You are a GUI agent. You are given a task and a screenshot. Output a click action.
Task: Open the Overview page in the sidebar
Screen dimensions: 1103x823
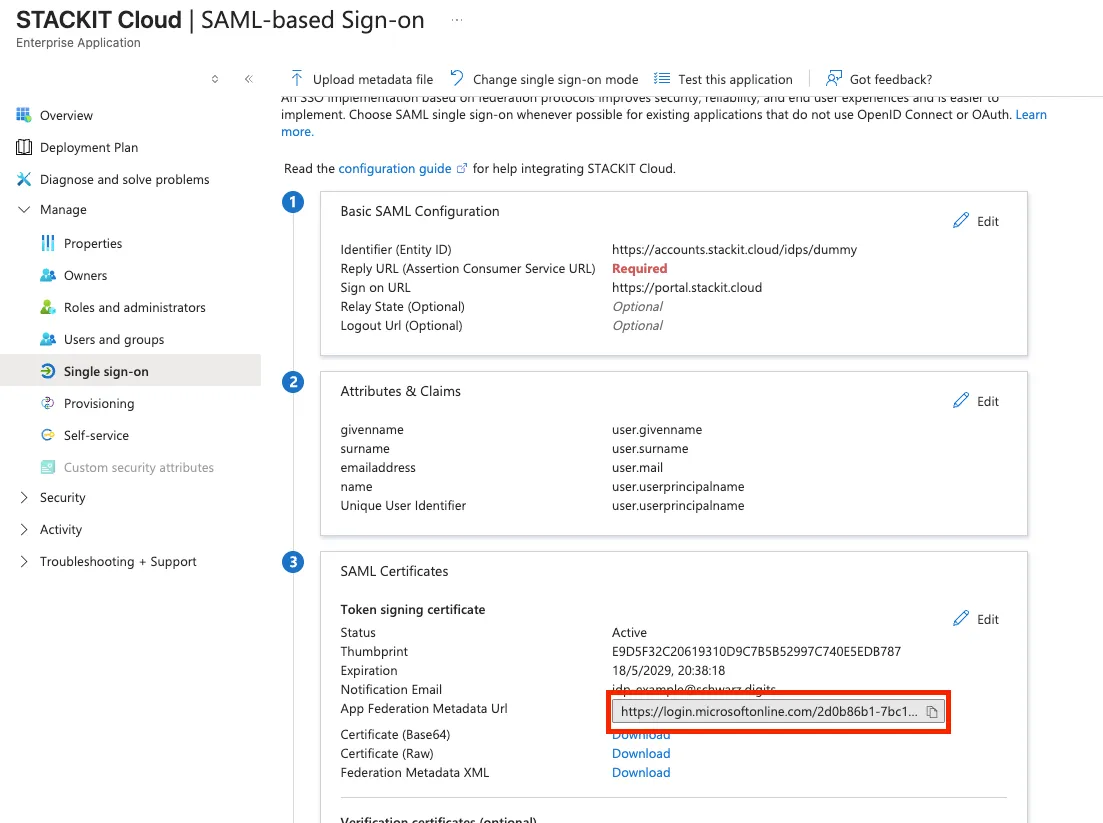pyautogui.click(x=66, y=115)
